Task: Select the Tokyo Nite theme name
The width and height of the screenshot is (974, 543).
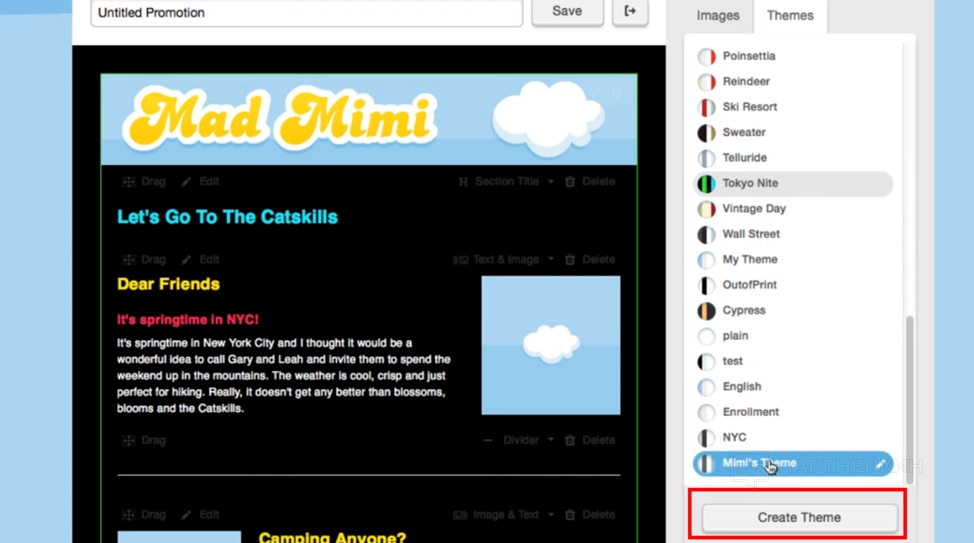Action: 750,183
